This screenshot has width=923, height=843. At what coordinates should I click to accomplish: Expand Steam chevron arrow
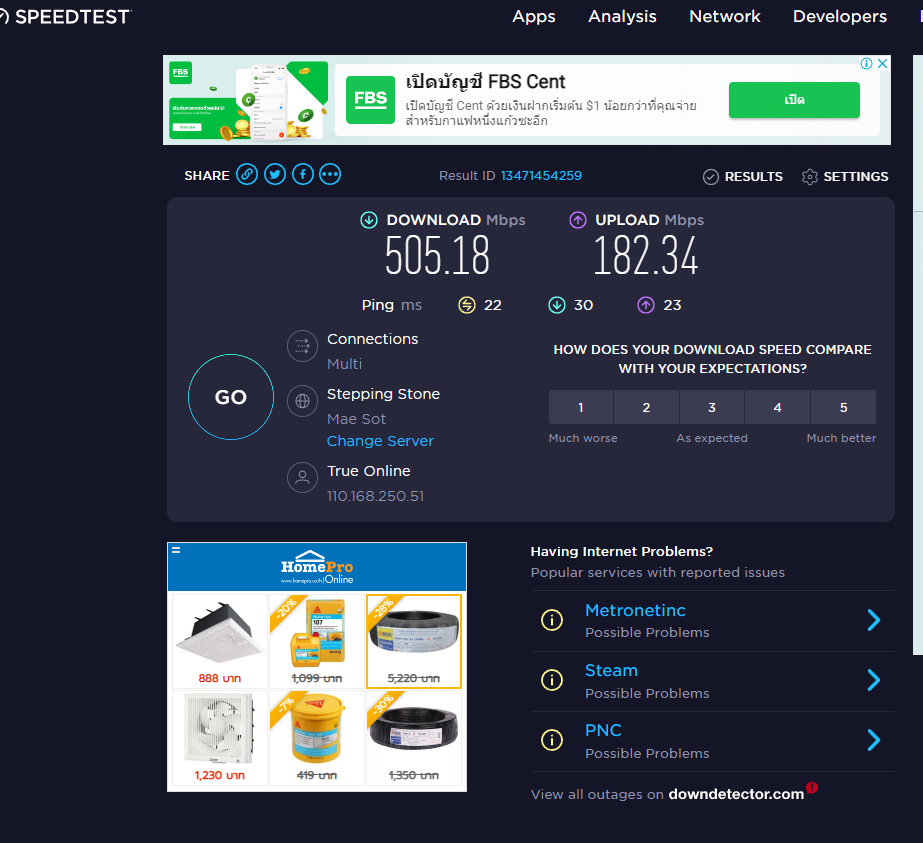(x=874, y=680)
